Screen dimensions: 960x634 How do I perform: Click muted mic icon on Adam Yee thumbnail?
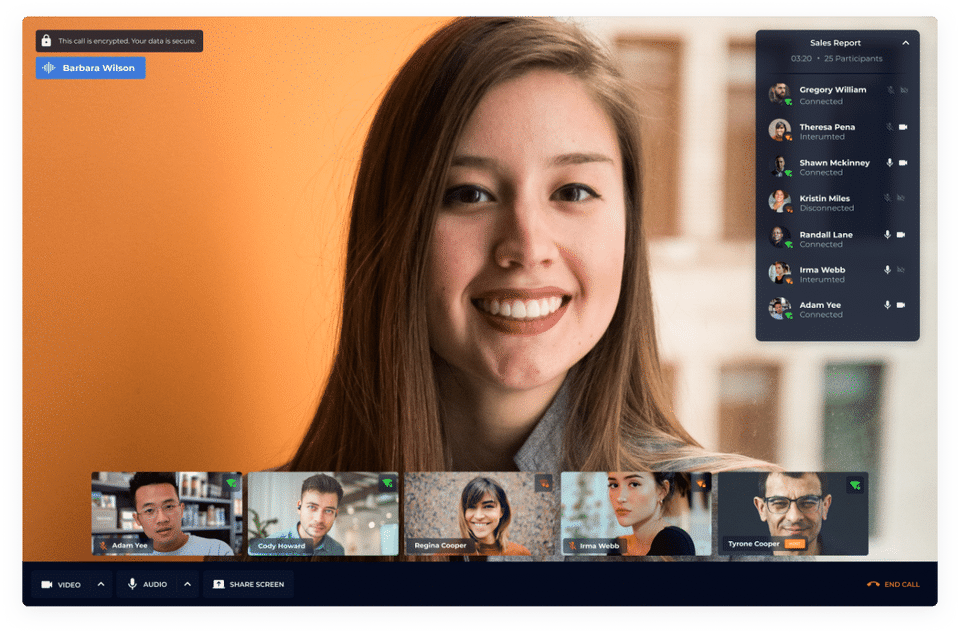click(x=103, y=545)
